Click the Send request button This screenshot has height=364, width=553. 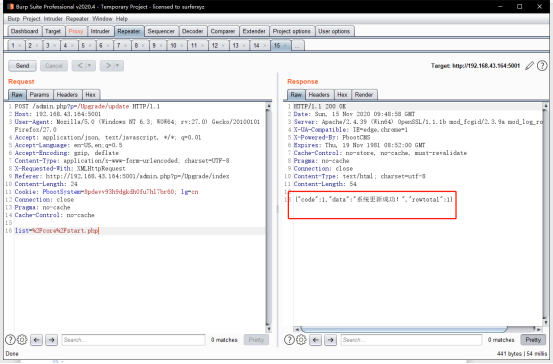coord(22,66)
